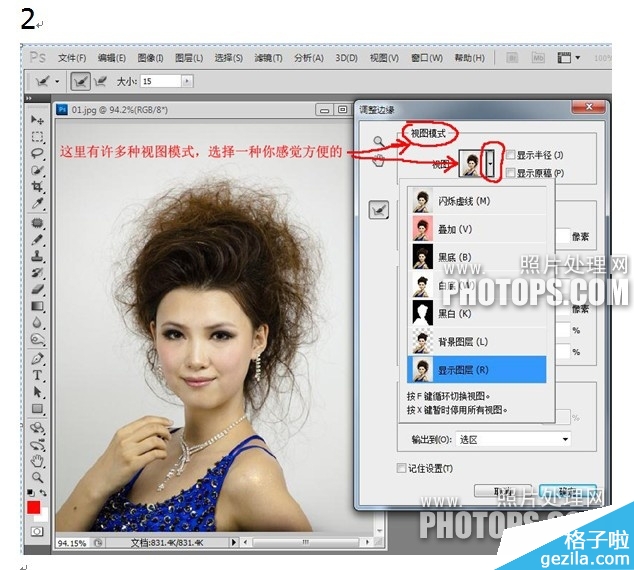Viewport: 634px width, 570px height.
Task: Choose Erase Refinements tool in options bar
Action: click(104, 81)
